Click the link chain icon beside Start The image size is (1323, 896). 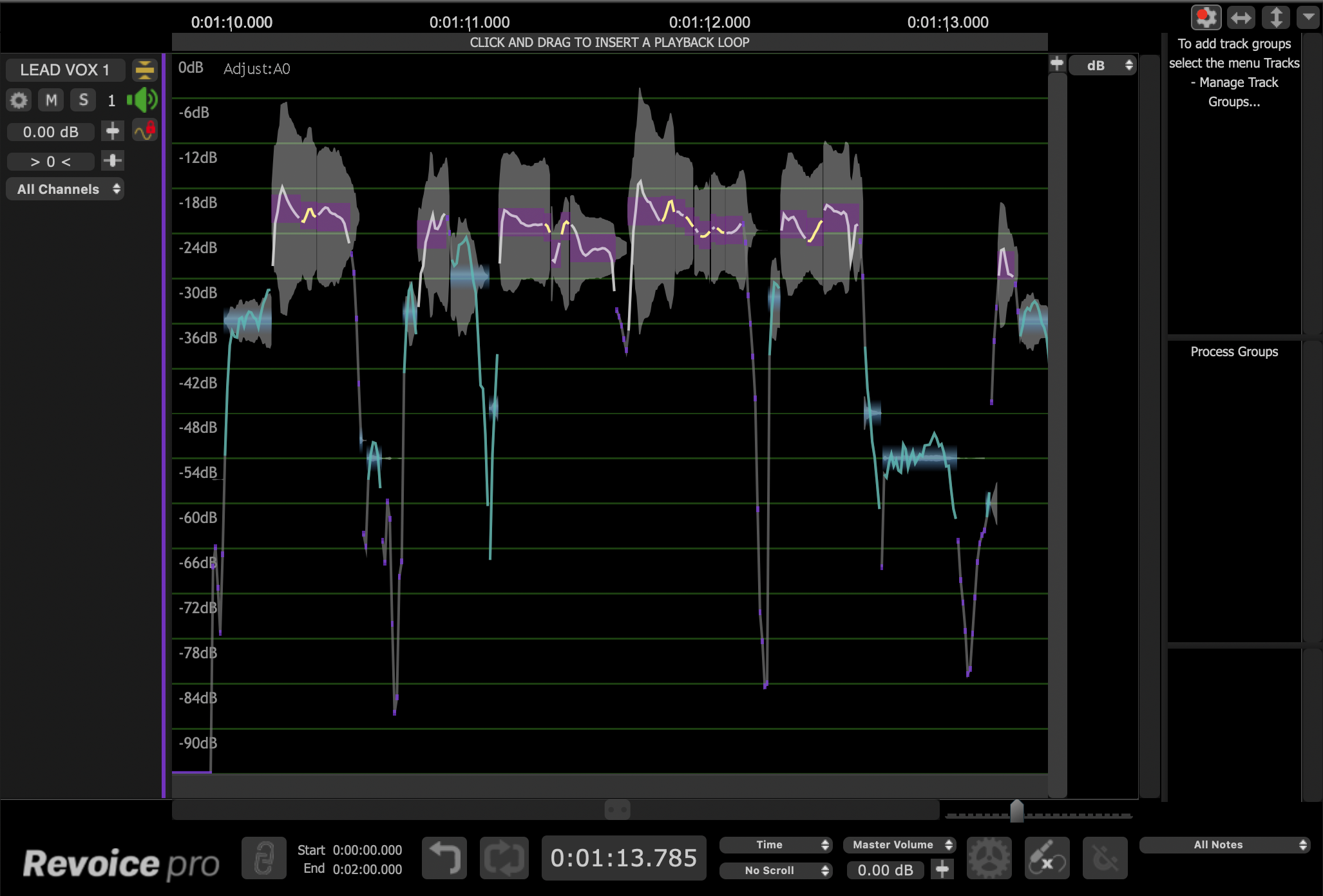tap(264, 858)
